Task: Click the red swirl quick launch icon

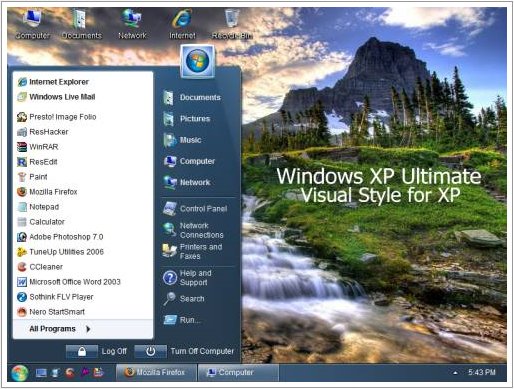Action: tap(70, 373)
